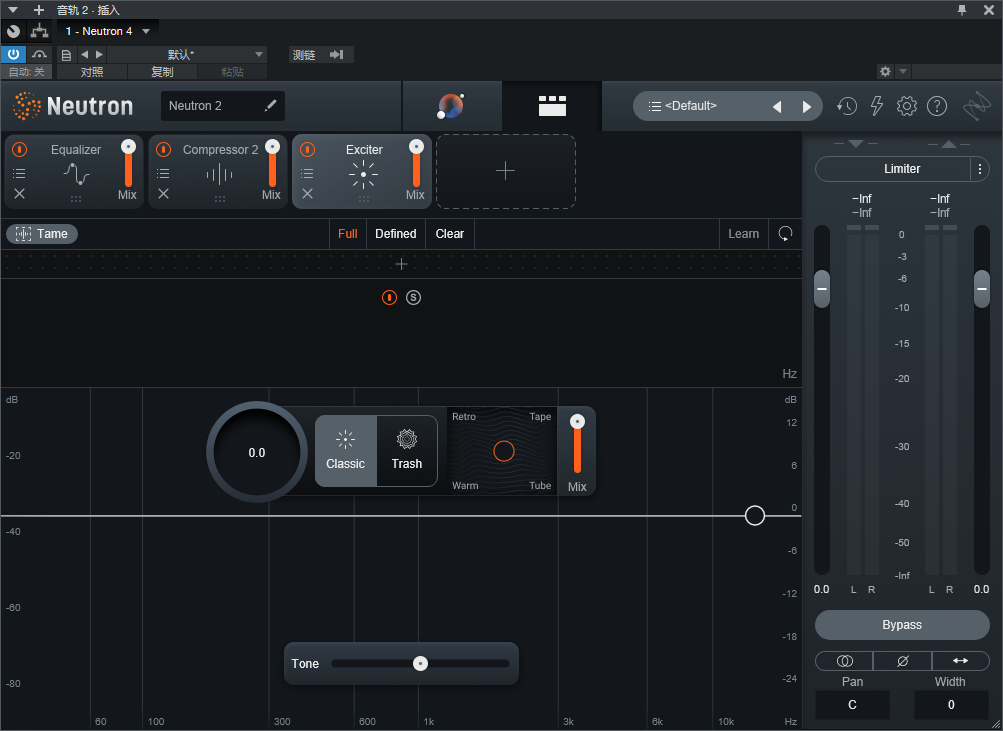Expand the host preset dropdown 默认

(258, 54)
